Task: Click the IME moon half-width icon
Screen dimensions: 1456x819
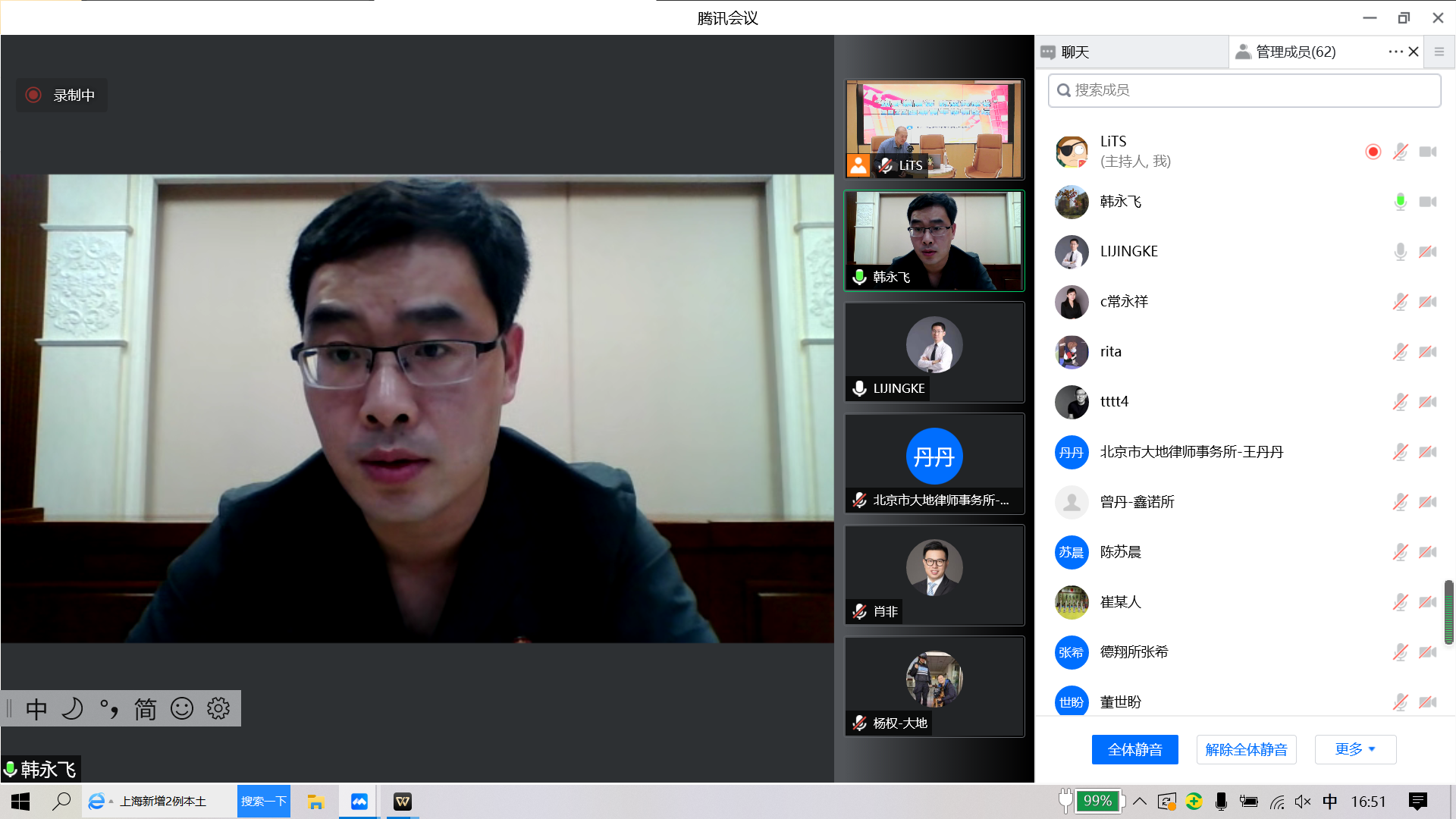Action: coord(72,708)
